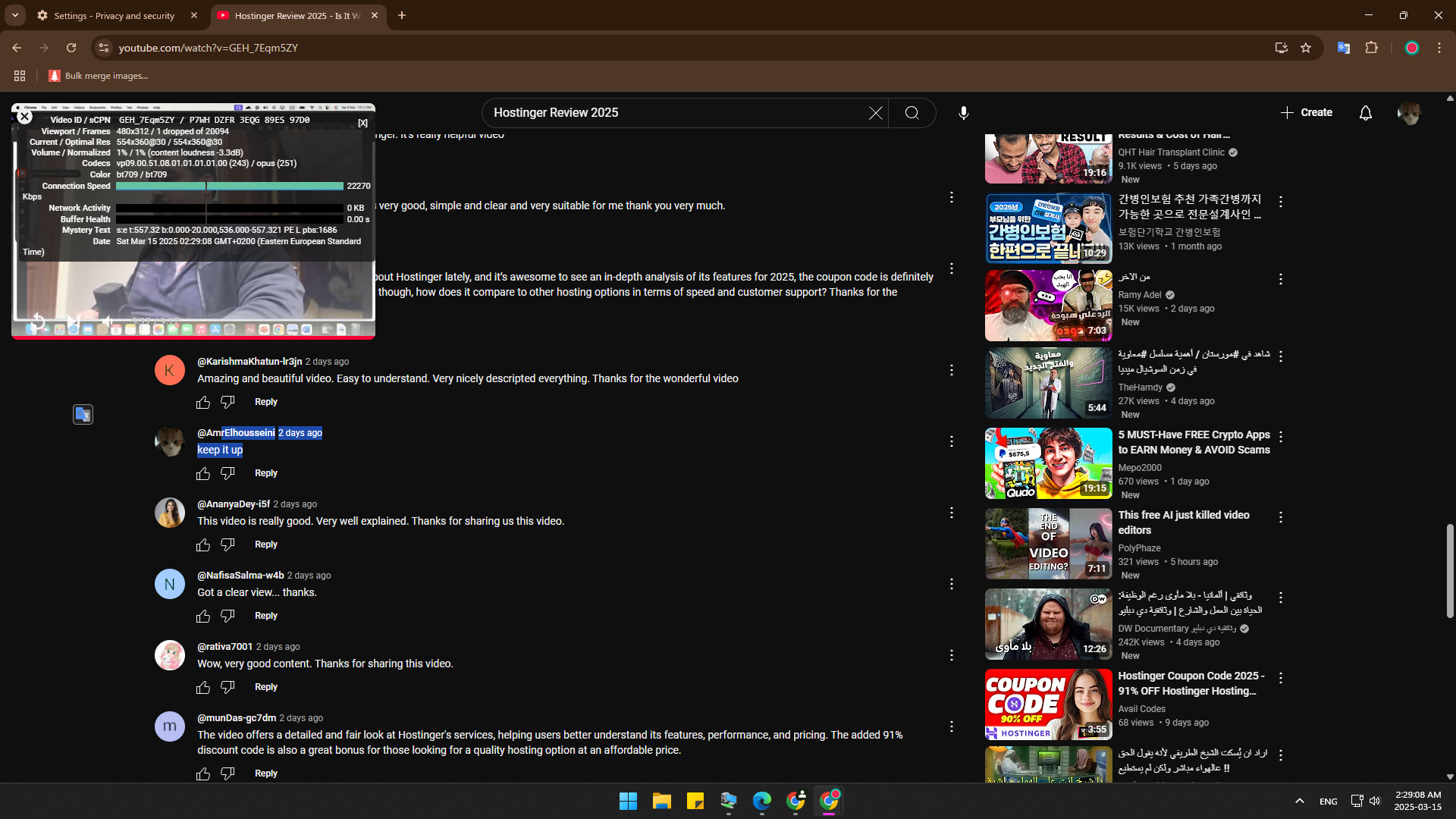Switch to Settings - Privacy and security tab

click(115, 15)
